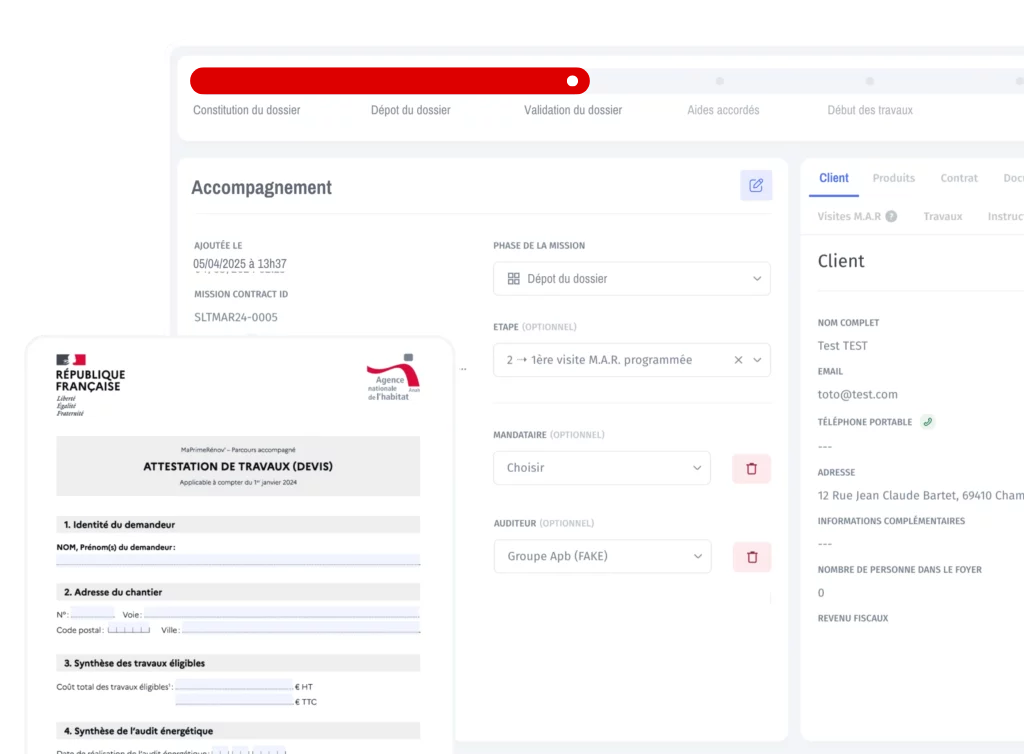Viewport: 1024px width, 754px height.
Task: Click the address 12 Rue Jean Claude Bartet
Action: [921, 495]
